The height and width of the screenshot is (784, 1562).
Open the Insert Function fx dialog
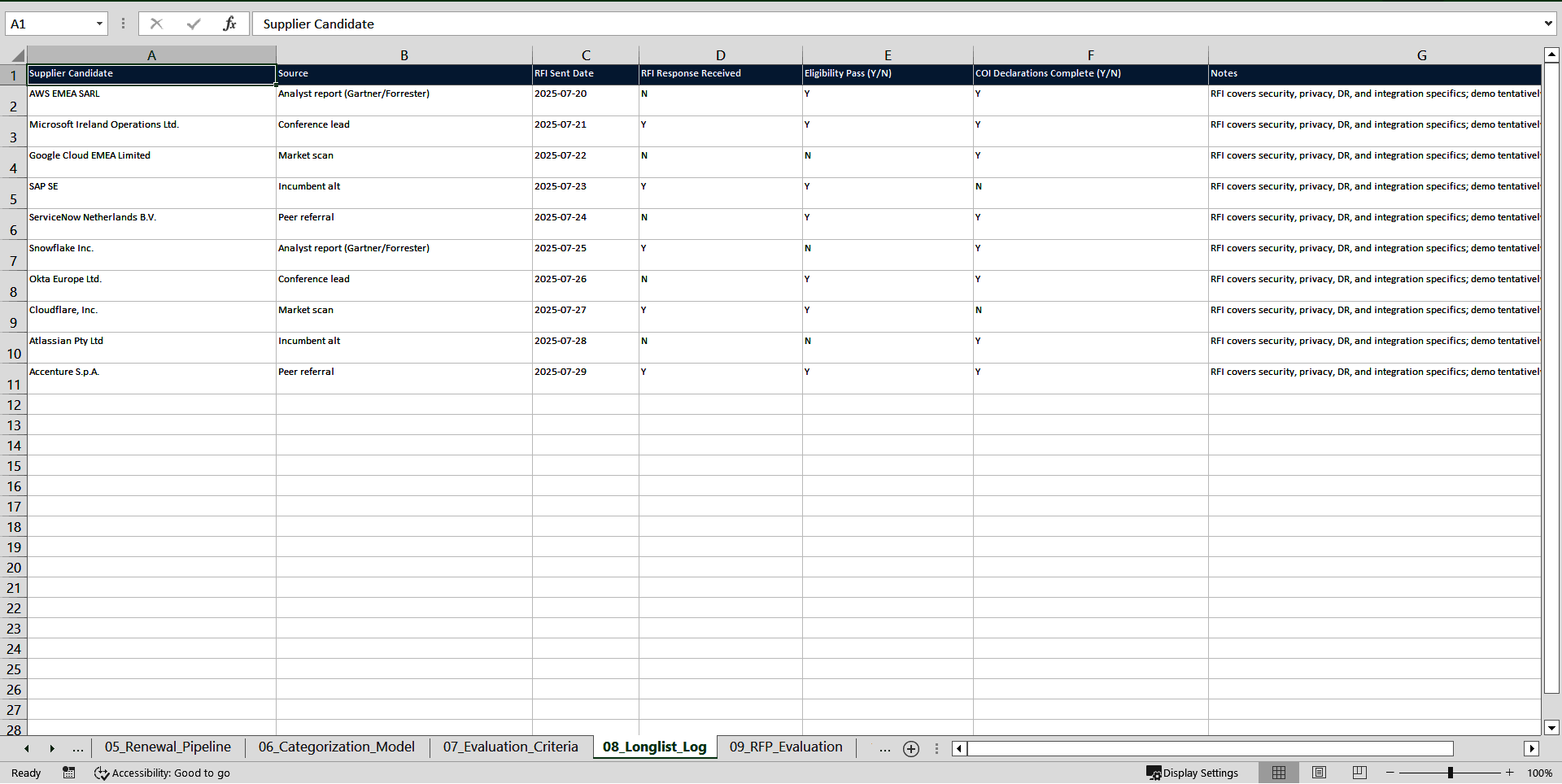point(229,24)
